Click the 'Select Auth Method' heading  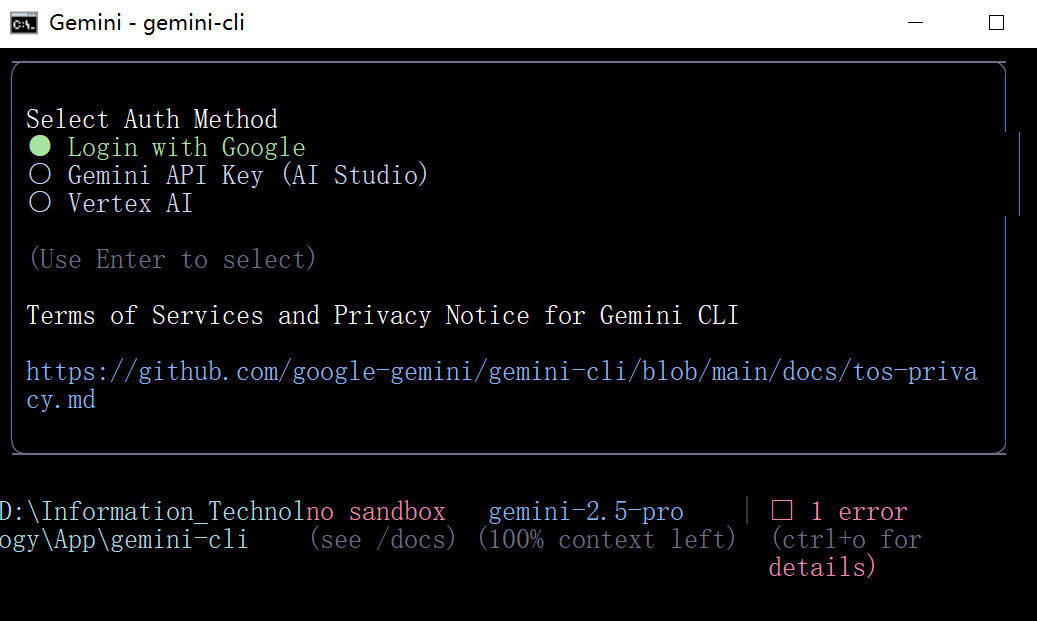coord(151,118)
